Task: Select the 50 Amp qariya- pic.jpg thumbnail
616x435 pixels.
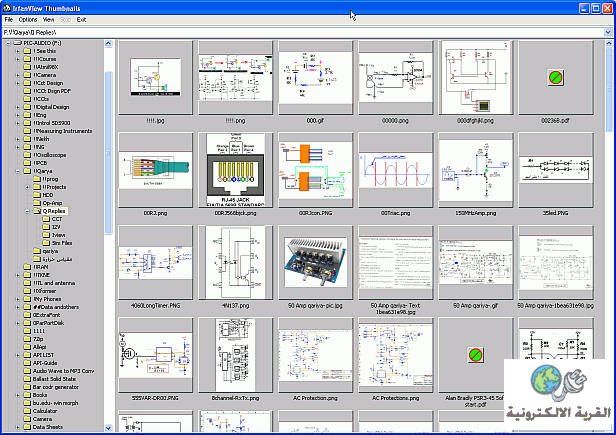Action: tap(315, 262)
